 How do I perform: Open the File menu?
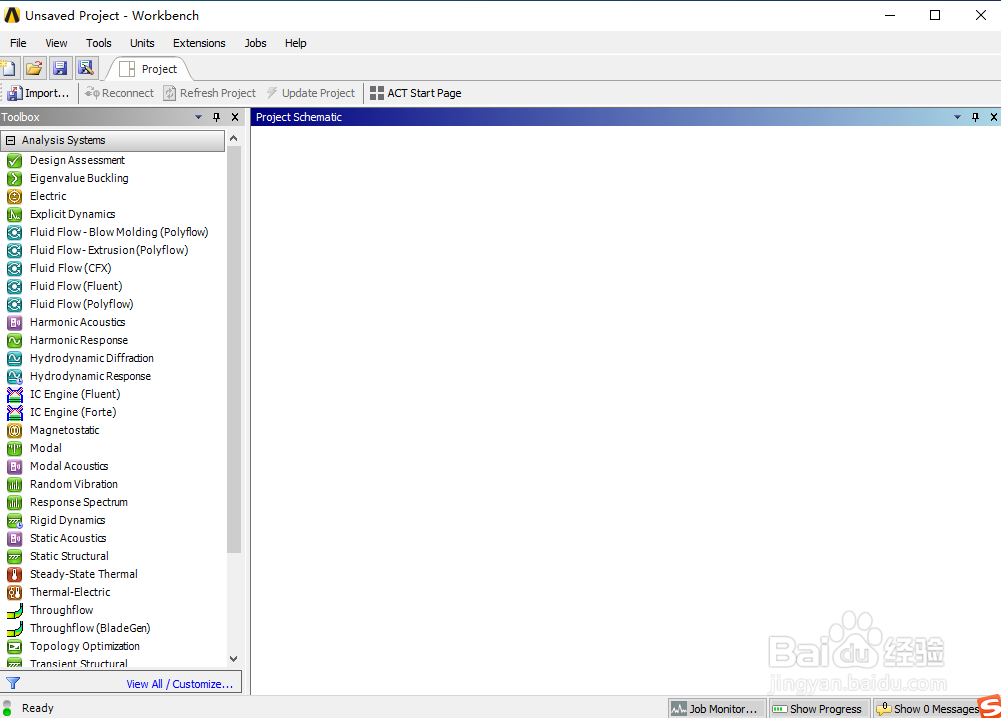[x=18, y=43]
